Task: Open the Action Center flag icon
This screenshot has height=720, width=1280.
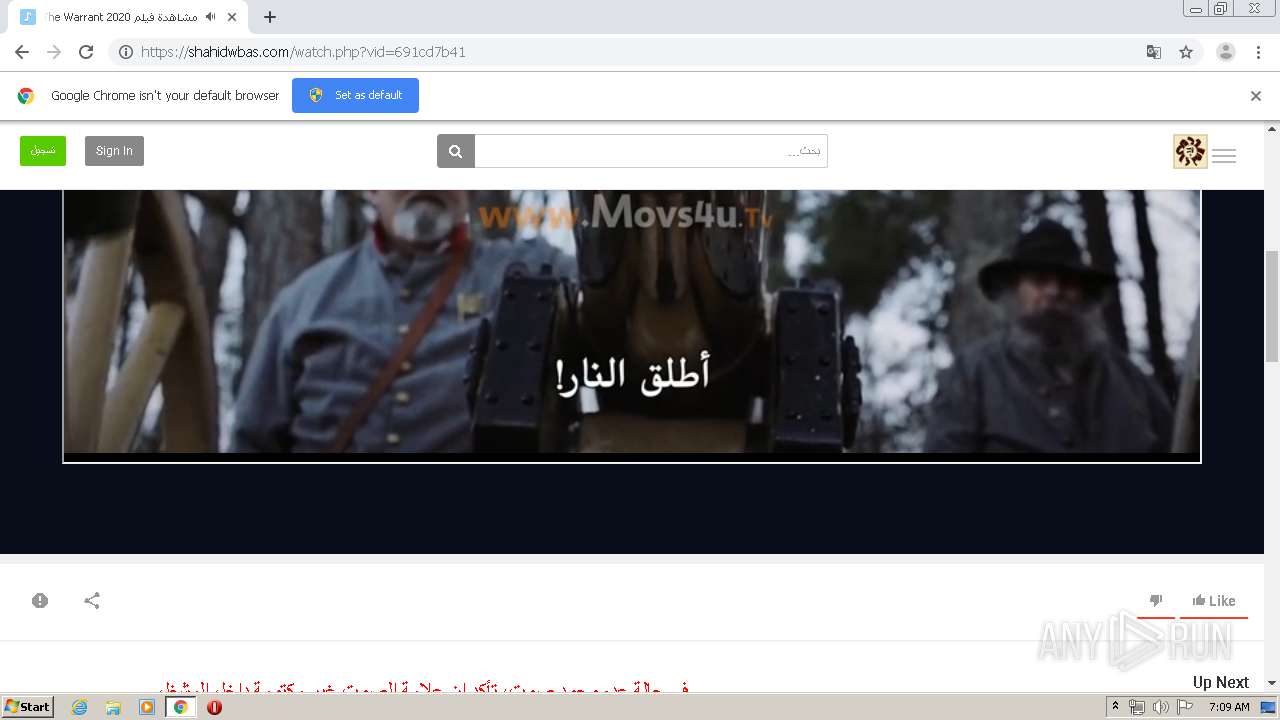Action: [1185, 707]
